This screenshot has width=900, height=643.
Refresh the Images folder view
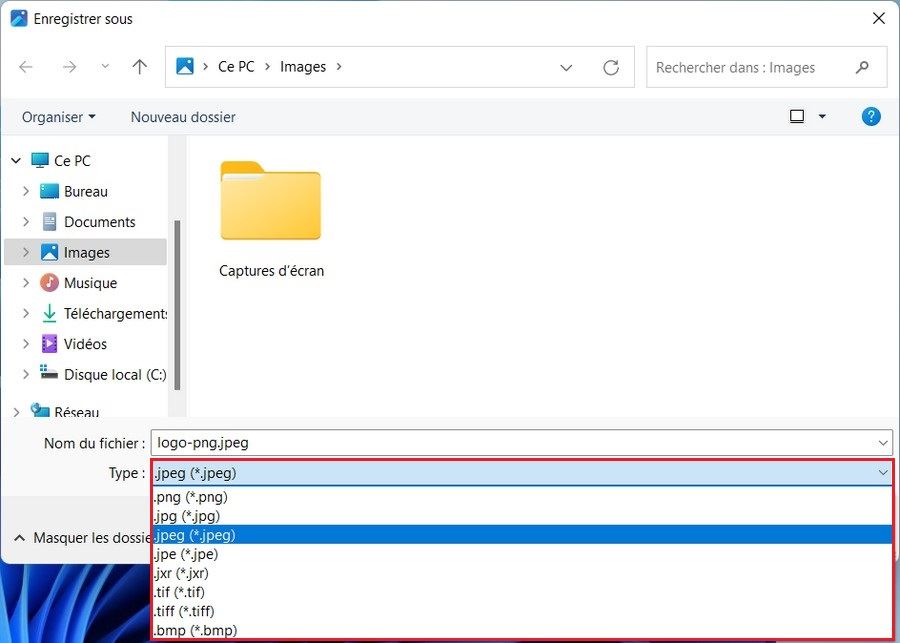[x=611, y=68]
